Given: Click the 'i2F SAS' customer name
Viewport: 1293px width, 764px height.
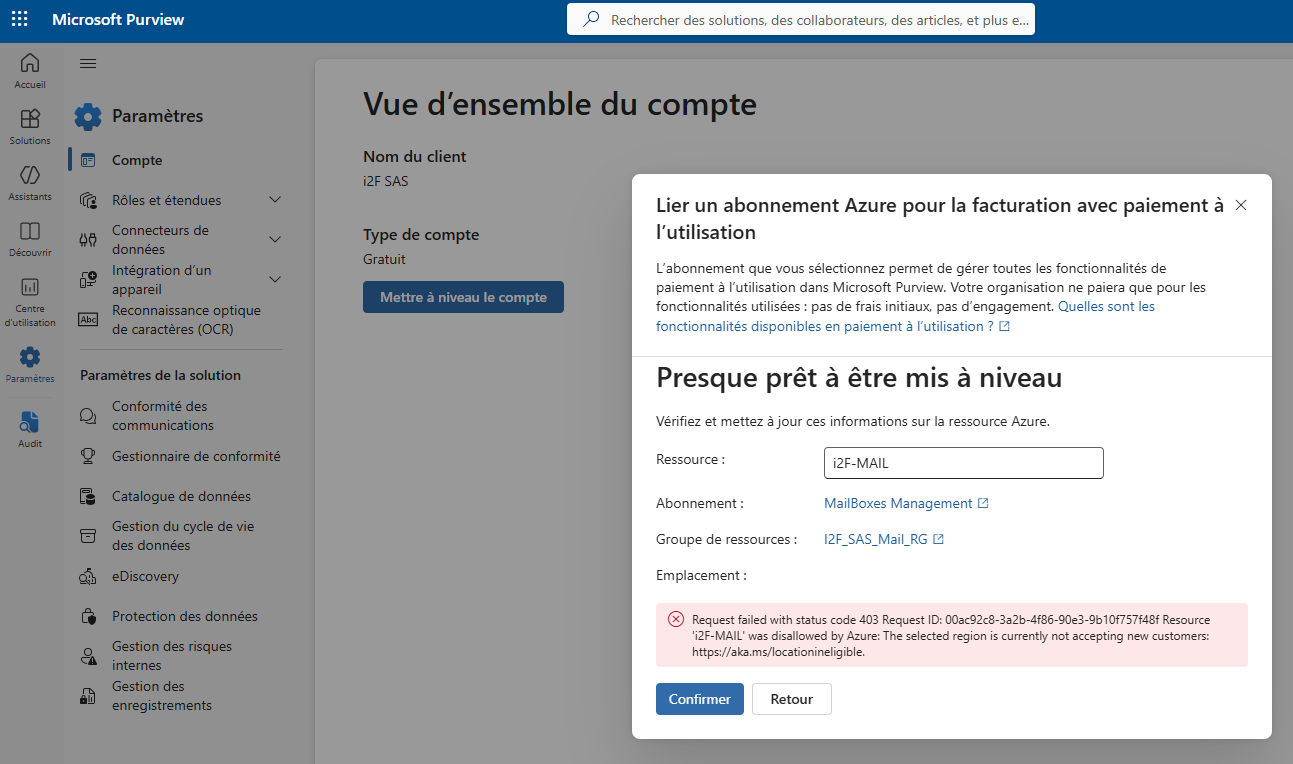Looking at the screenshot, I should [x=386, y=182].
